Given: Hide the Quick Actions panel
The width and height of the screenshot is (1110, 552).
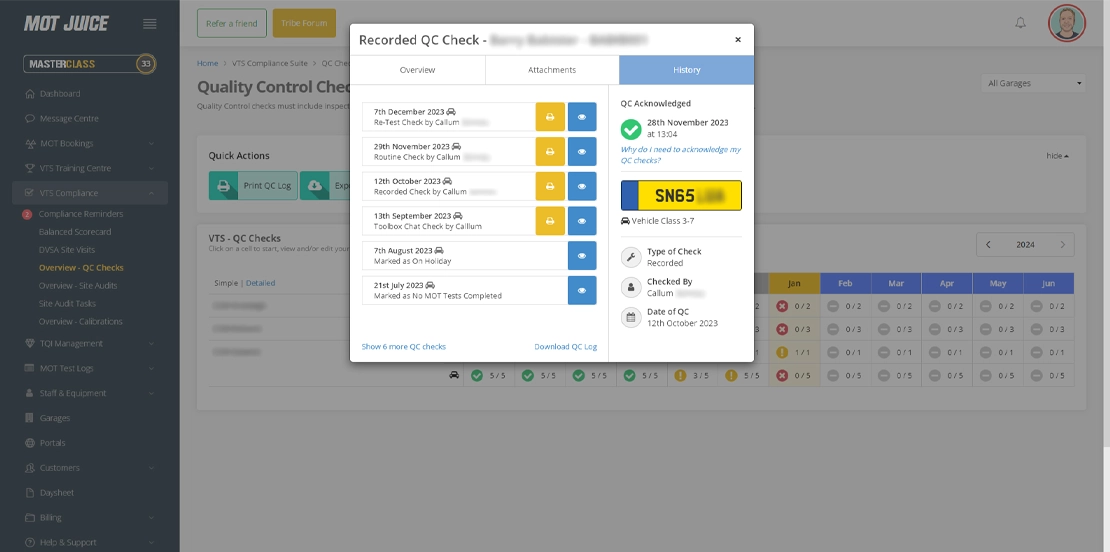Looking at the screenshot, I should coord(1058,156).
